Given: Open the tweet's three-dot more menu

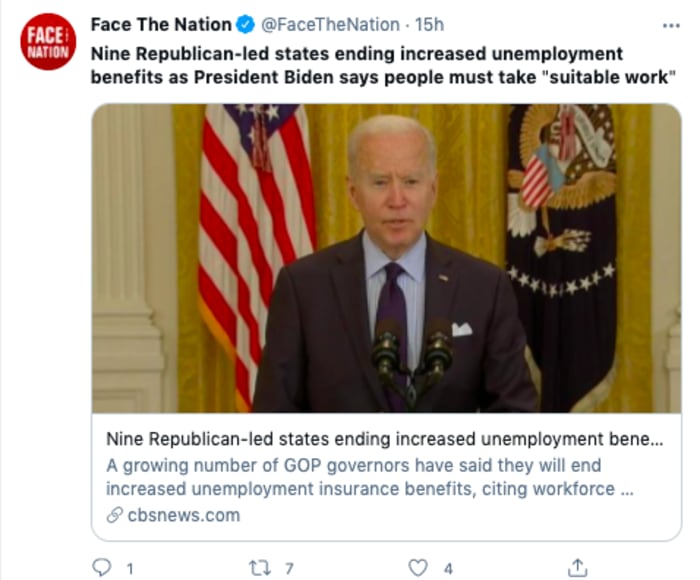Looking at the screenshot, I should tap(670, 24).
